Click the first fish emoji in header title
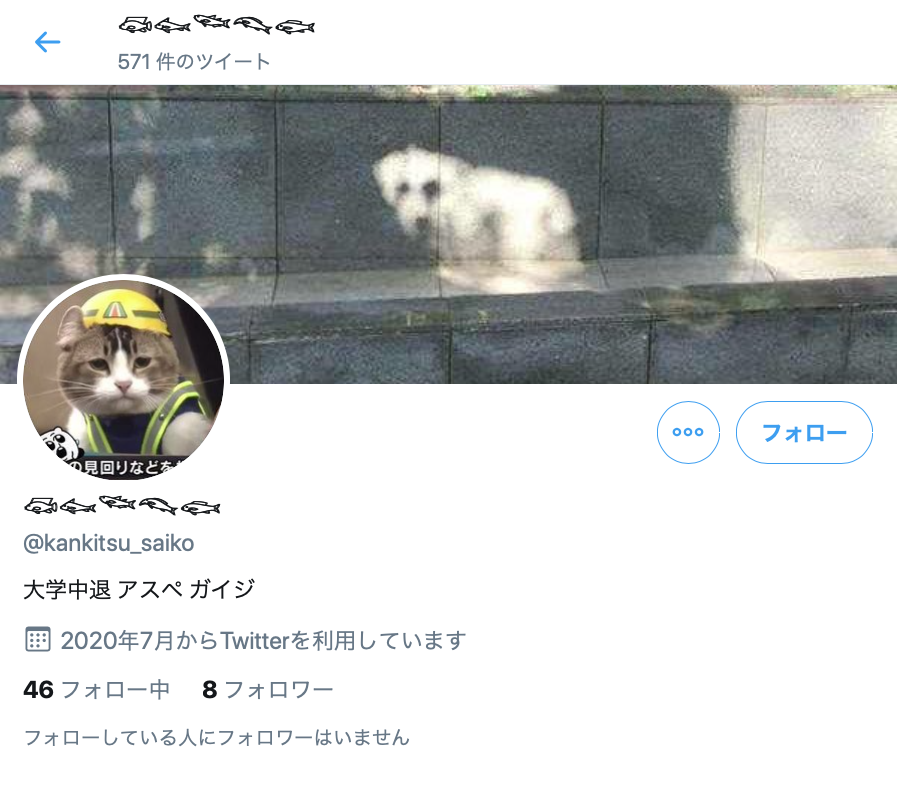 point(135,25)
